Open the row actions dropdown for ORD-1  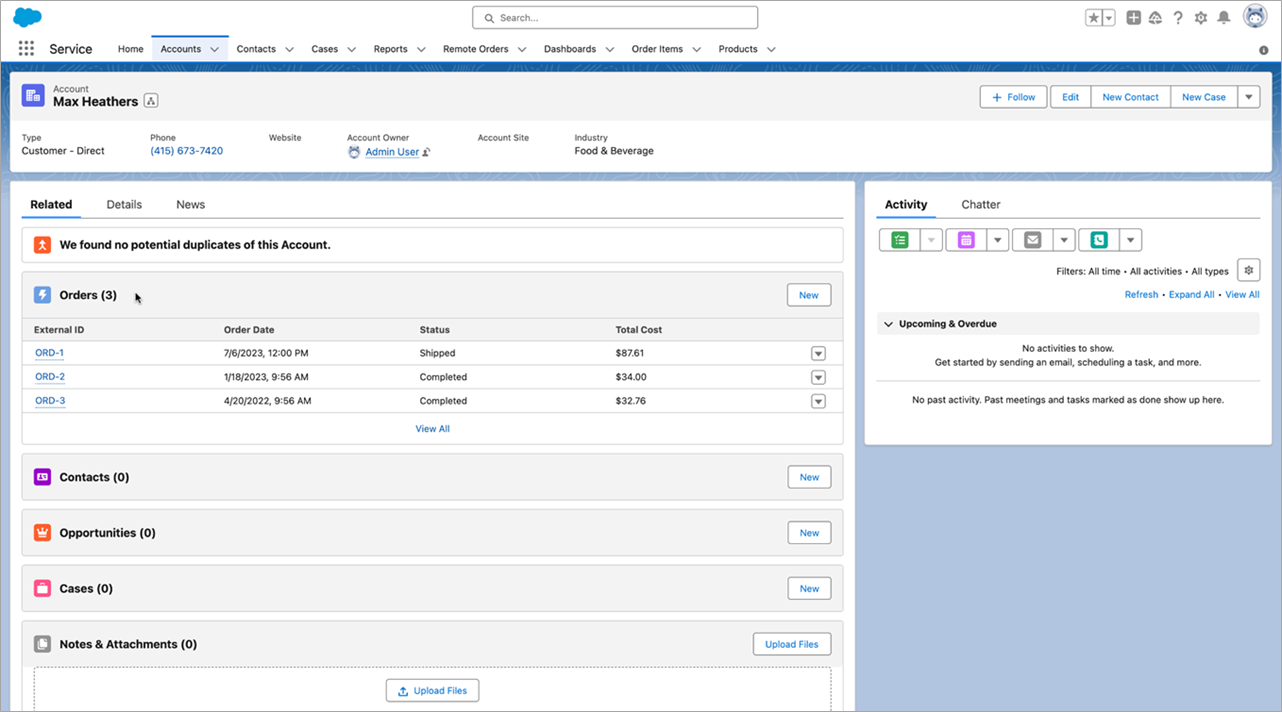[818, 353]
